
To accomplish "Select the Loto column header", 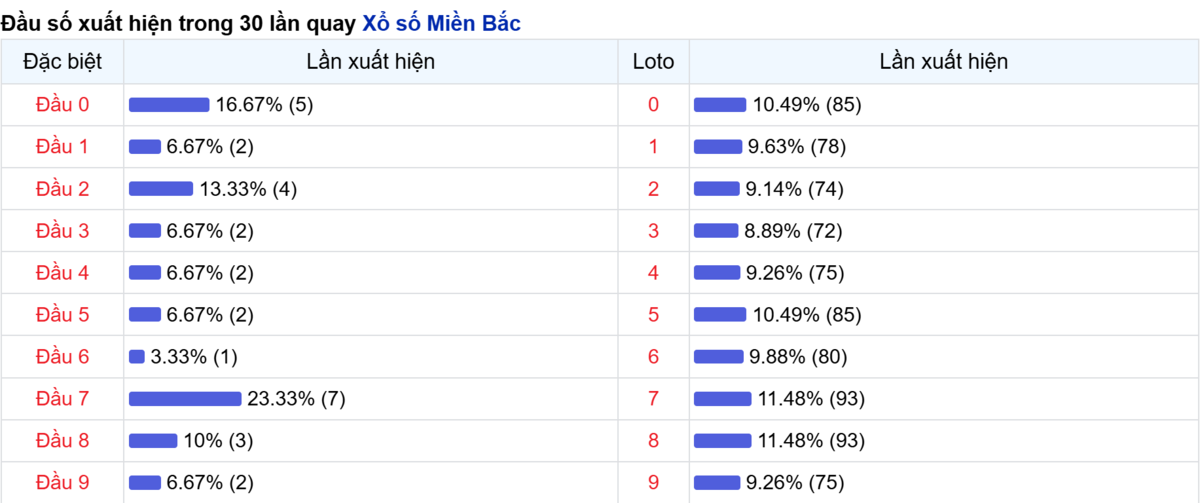I will click(654, 61).
